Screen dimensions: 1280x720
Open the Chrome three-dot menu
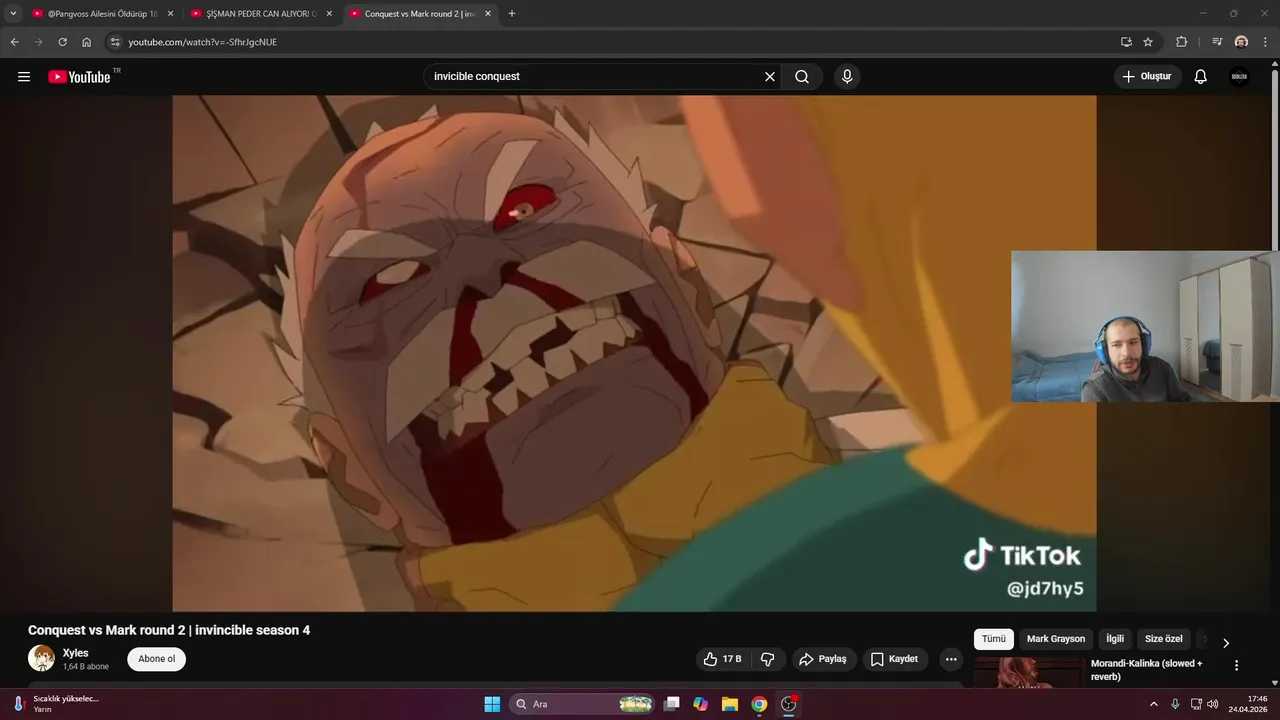point(1266,42)
